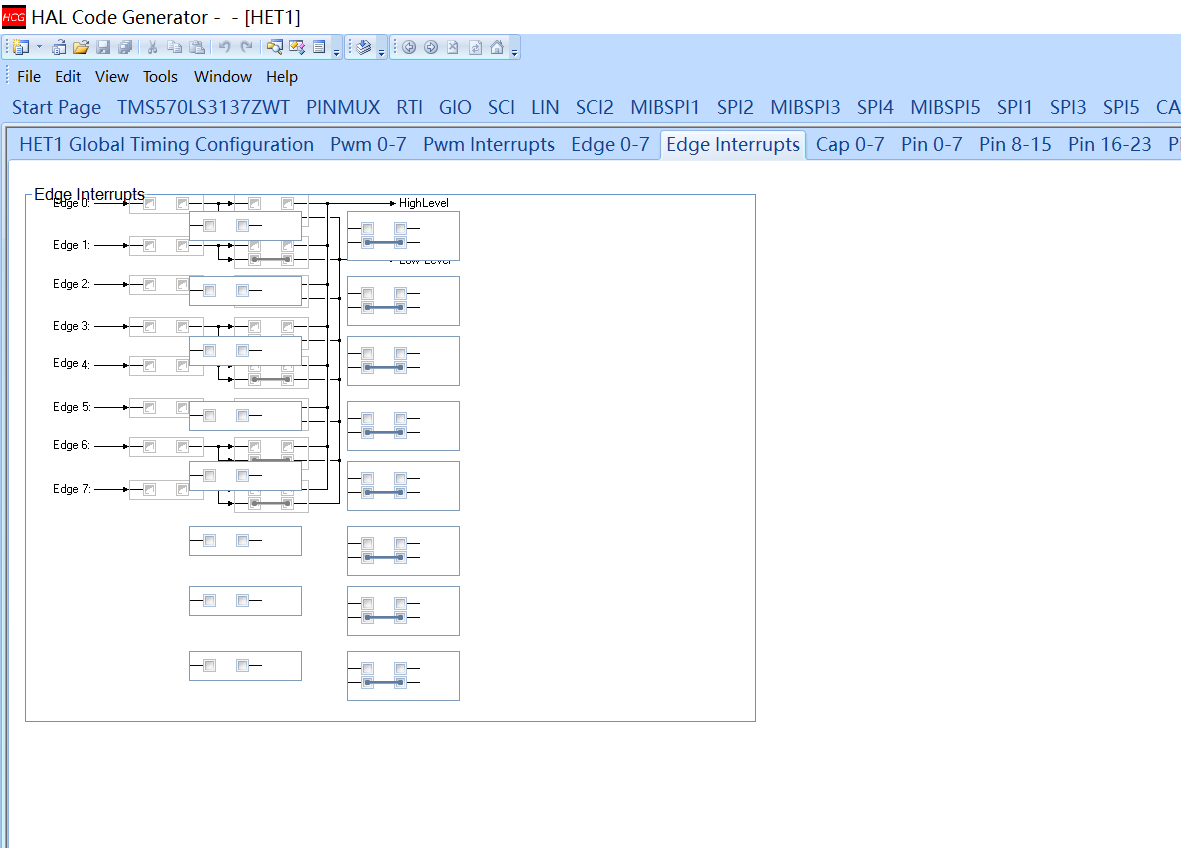
Task: Click the Forward navigation icon
Action: click(x=431, y=47)
